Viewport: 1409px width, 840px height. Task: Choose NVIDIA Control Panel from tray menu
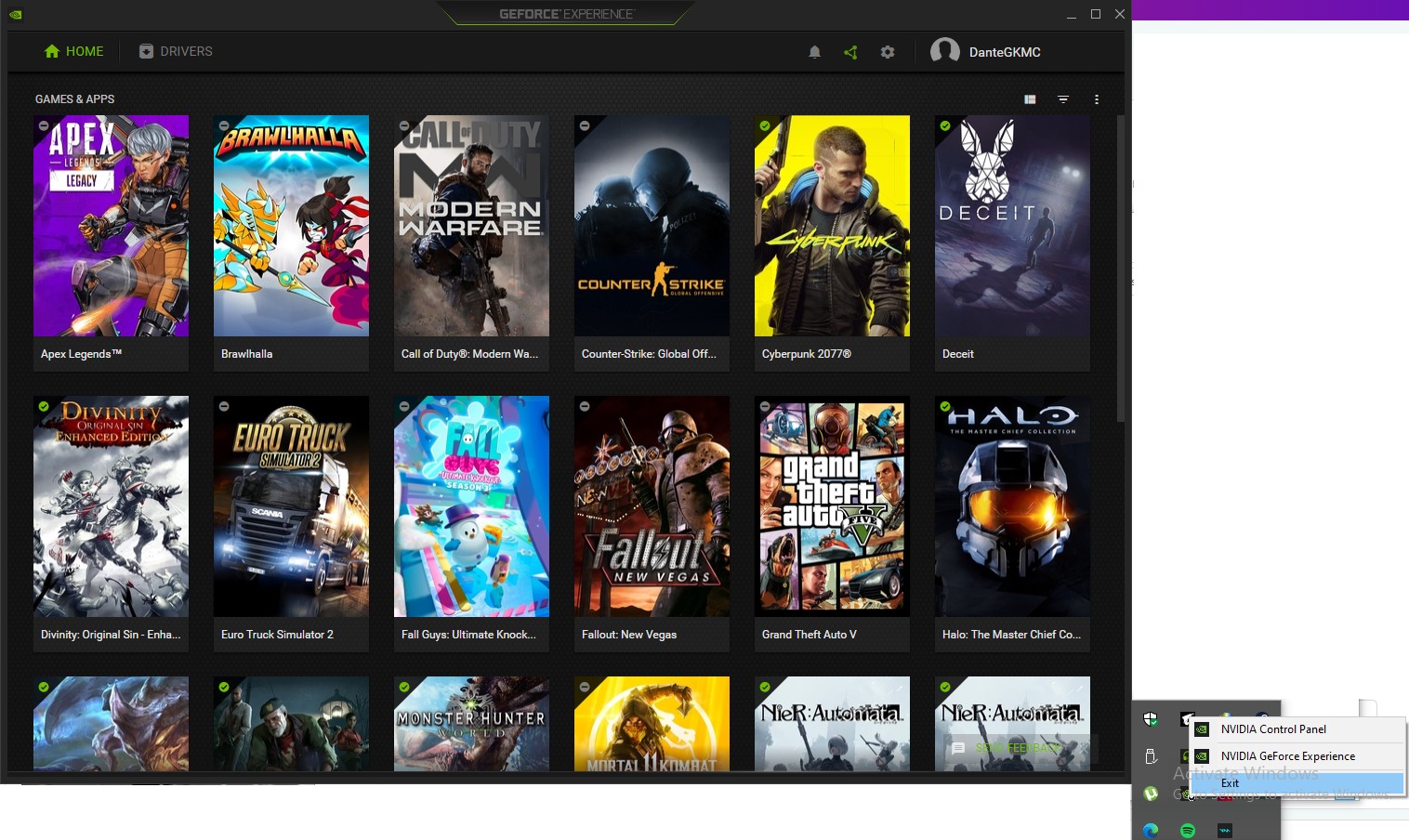point(1297,729)
